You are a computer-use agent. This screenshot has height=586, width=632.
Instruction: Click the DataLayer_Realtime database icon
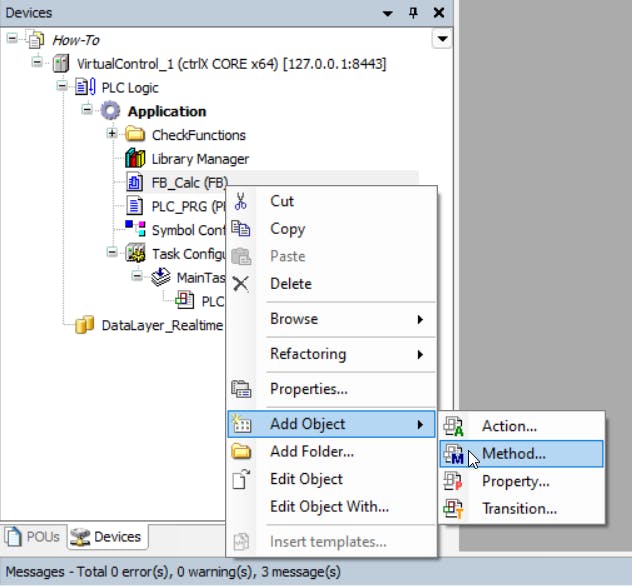click(x=85, y=325)
